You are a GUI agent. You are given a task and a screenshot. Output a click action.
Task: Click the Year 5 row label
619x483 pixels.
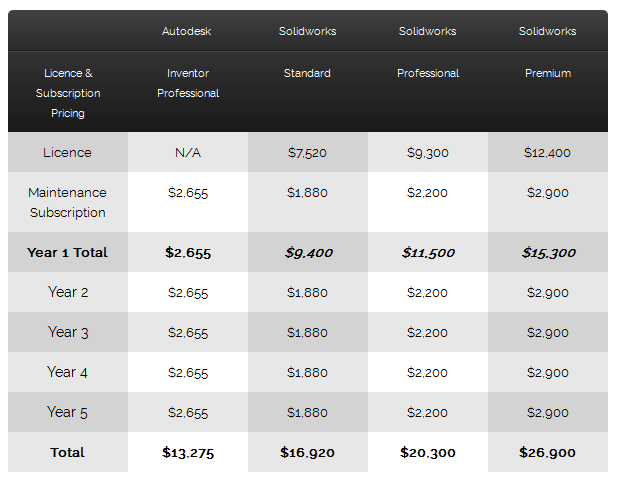(x=67, y=412)
